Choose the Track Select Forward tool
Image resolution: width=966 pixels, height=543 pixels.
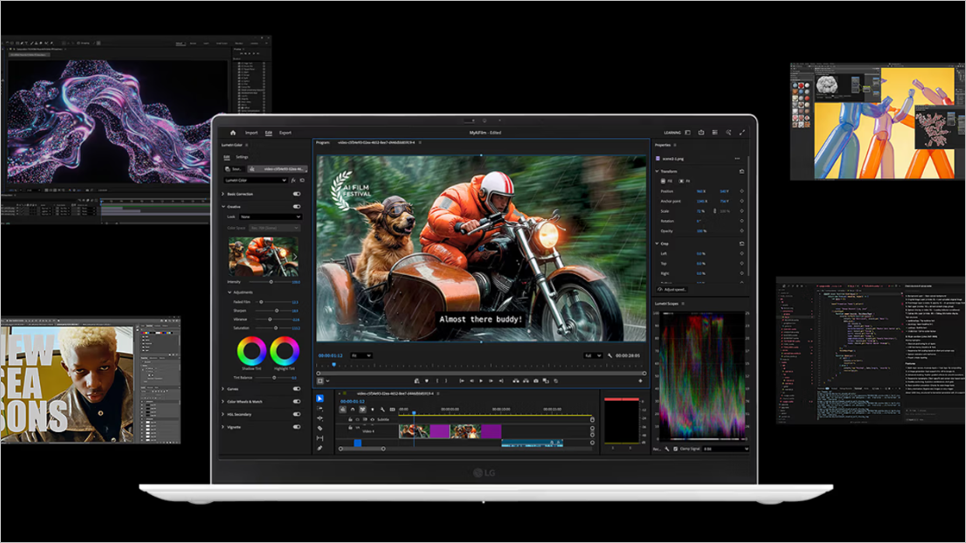click(x=320, y=409)
